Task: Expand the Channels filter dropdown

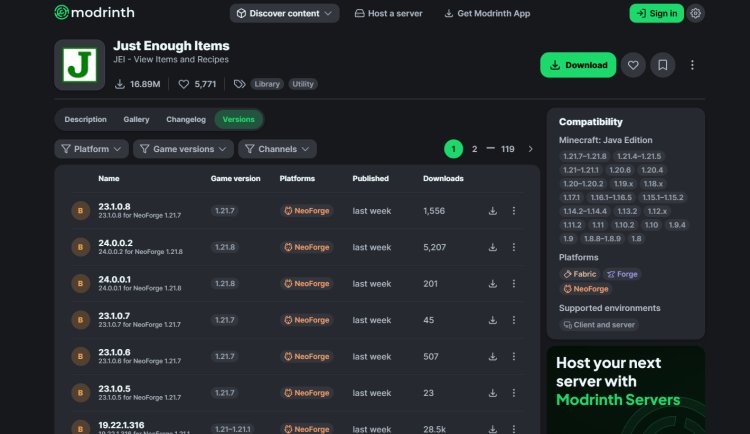Action: (277, 149)
